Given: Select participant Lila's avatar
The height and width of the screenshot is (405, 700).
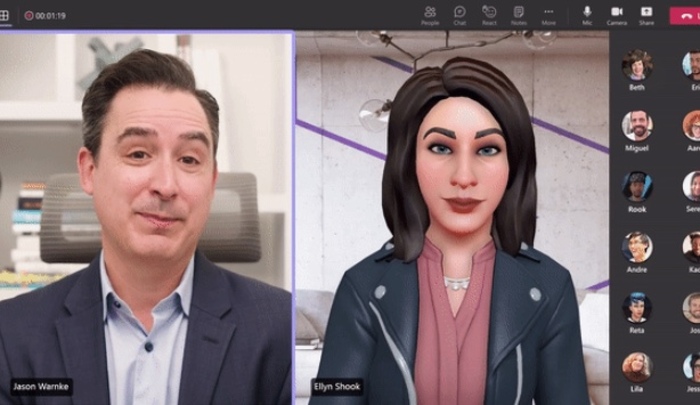Looking at the screenshot, I should [x=637, y=367].
